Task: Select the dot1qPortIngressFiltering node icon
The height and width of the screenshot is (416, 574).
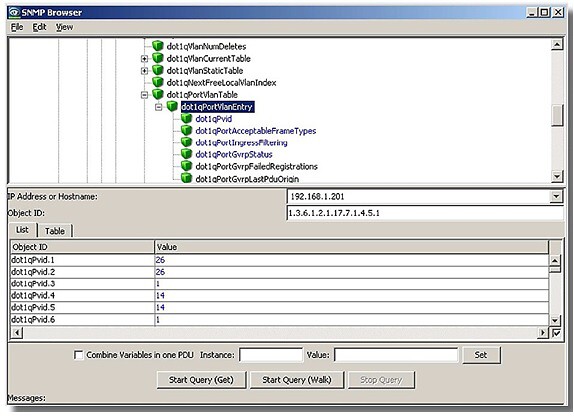Action: [x=186, y=142]
